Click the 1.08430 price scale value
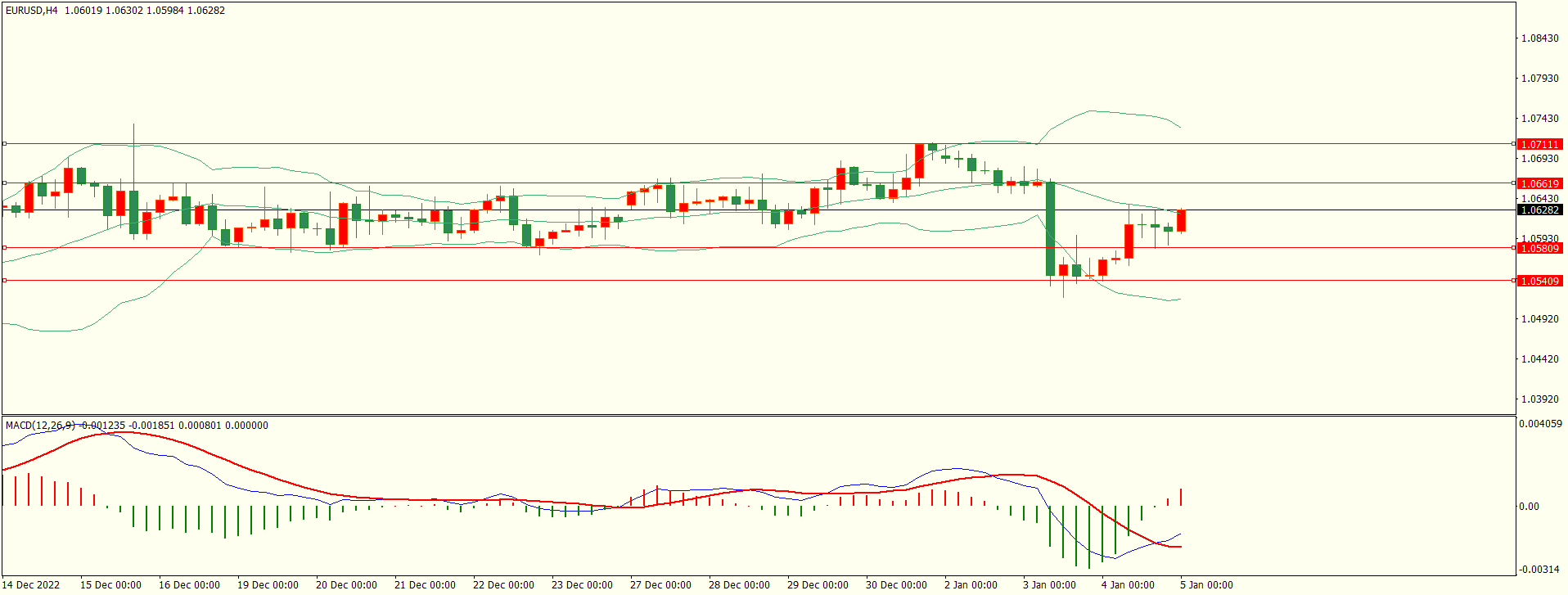The width and height of the screenshot is (1568, 595). [x=1539, y=38]
